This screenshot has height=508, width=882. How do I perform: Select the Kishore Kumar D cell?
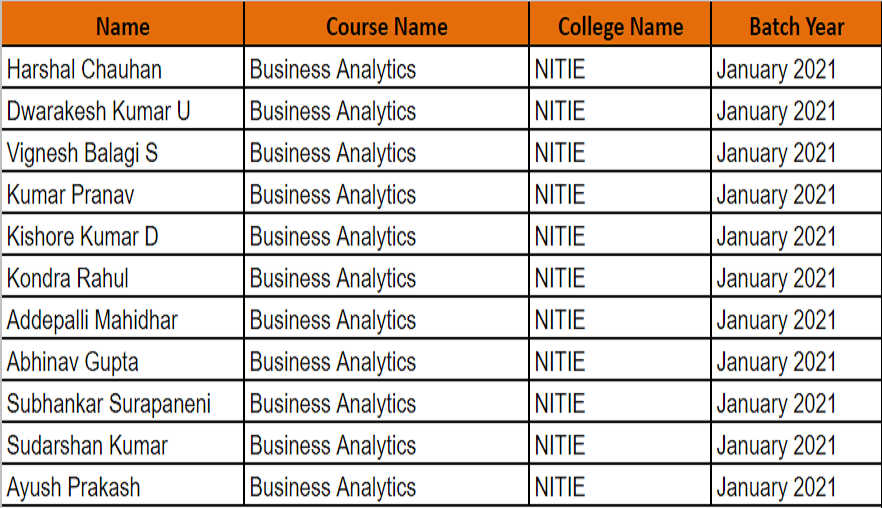[83, 237]
